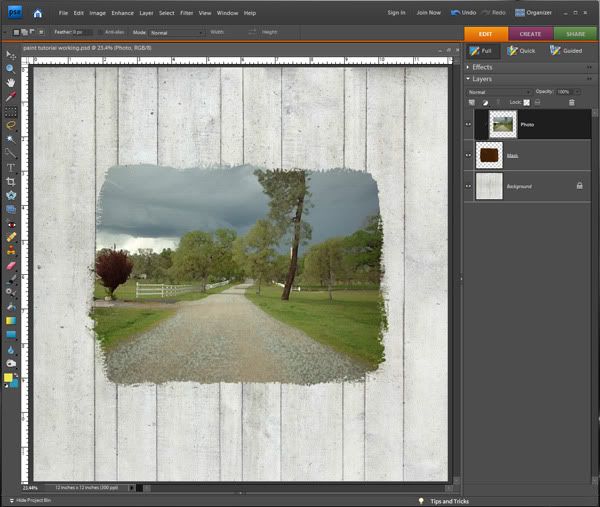Viewport: 600px width, 507px height.
Task: Select the Blur droplet tool
Action: coord(11,349)
